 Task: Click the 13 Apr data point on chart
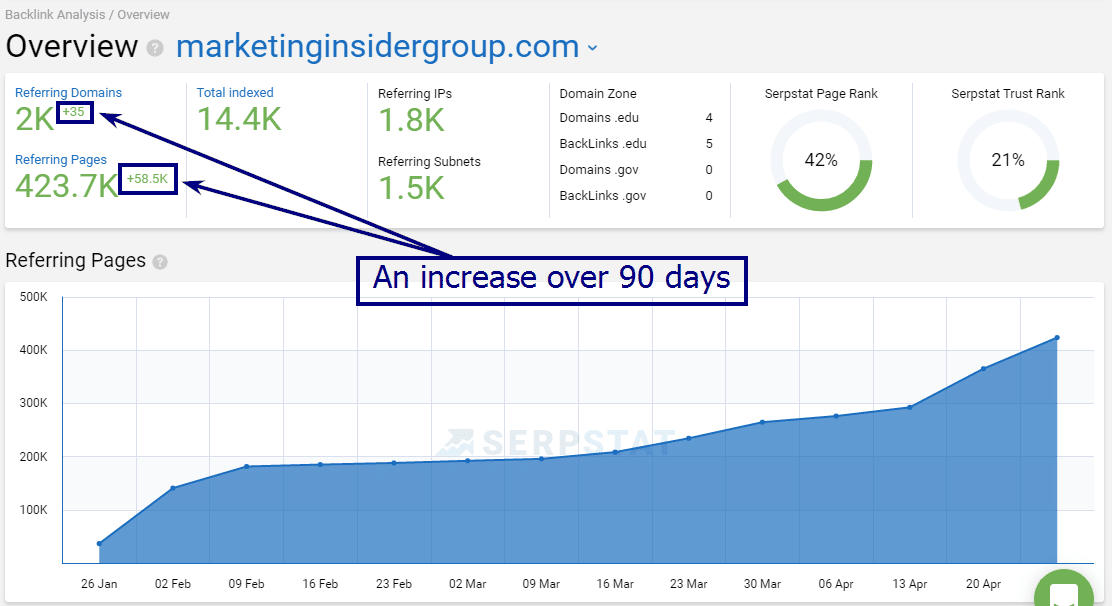coord(909,407)
